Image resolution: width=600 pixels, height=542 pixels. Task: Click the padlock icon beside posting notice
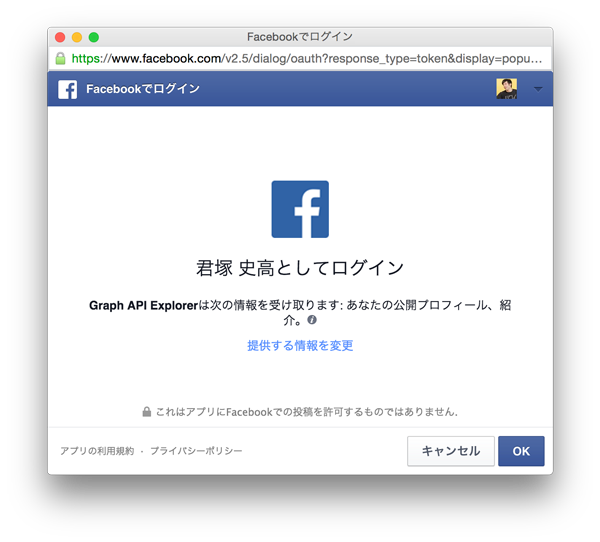point(147,411)
